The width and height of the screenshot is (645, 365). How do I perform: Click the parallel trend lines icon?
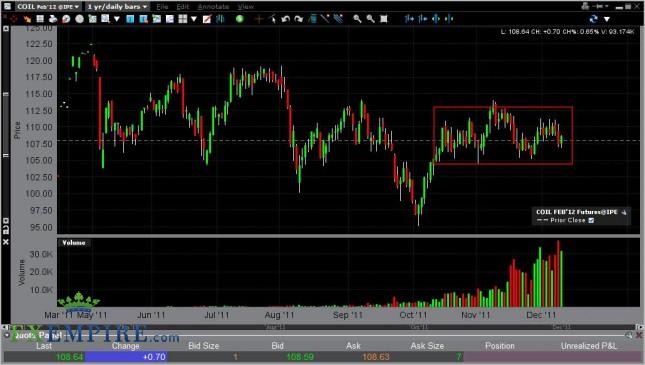[x=339, y=19]
